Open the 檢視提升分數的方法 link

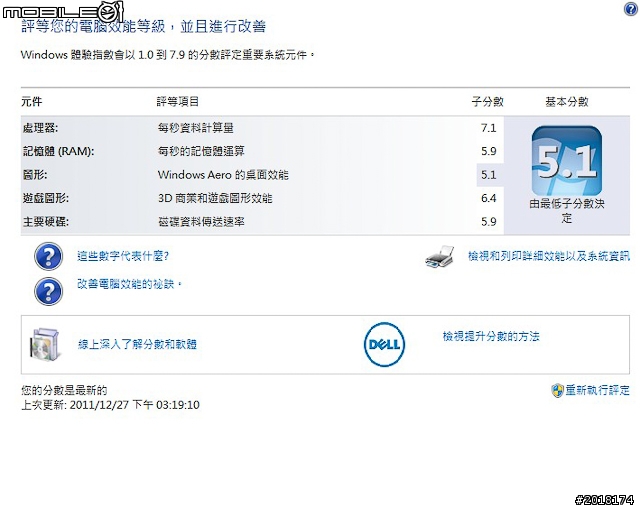tap(491, 336)
